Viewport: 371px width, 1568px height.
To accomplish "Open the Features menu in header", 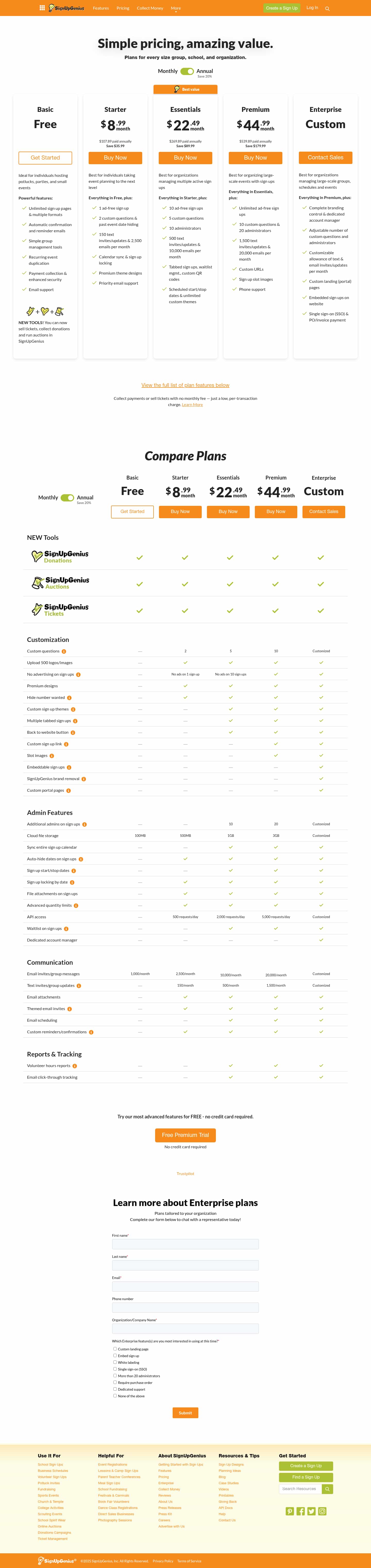I will click(x=101, y=9).
